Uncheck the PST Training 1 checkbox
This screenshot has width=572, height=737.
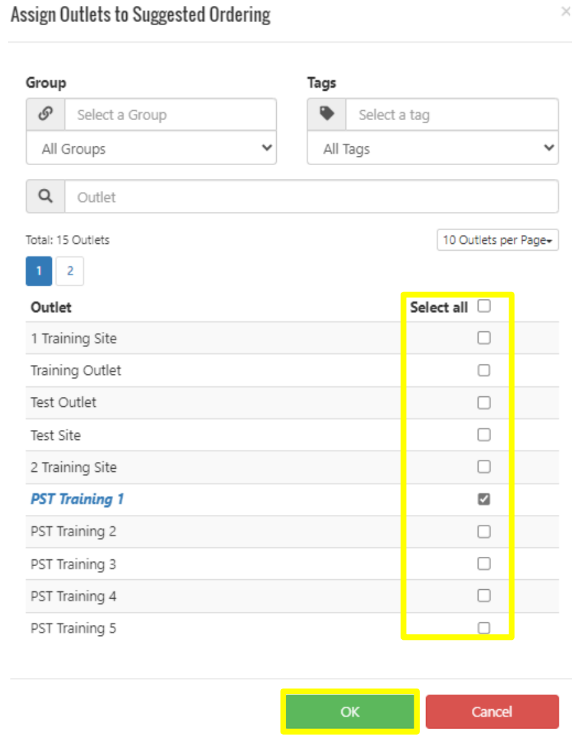coord(484,499)
